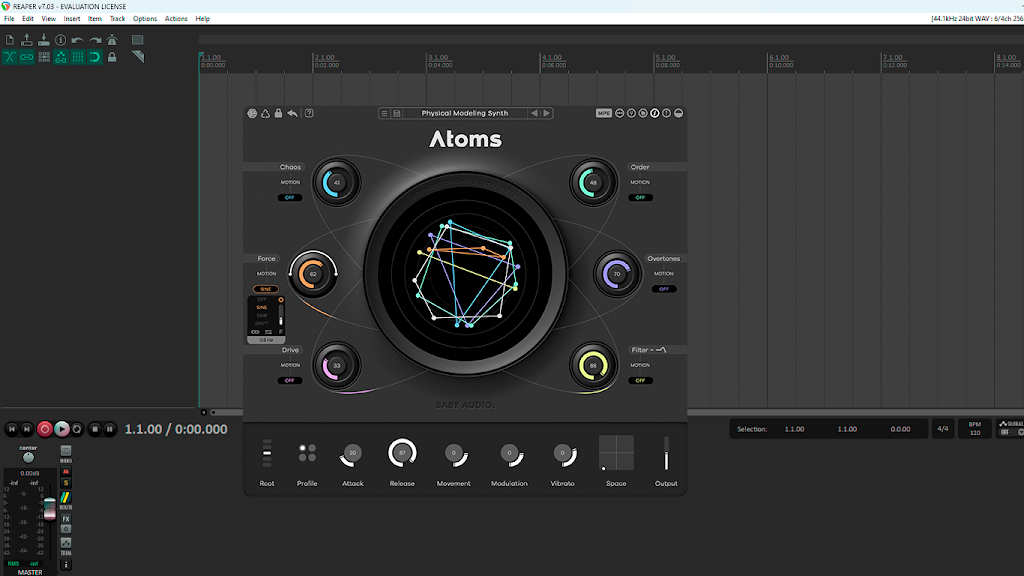
Task: Open Overtones motion OFF selector
Action: [664, 289]
